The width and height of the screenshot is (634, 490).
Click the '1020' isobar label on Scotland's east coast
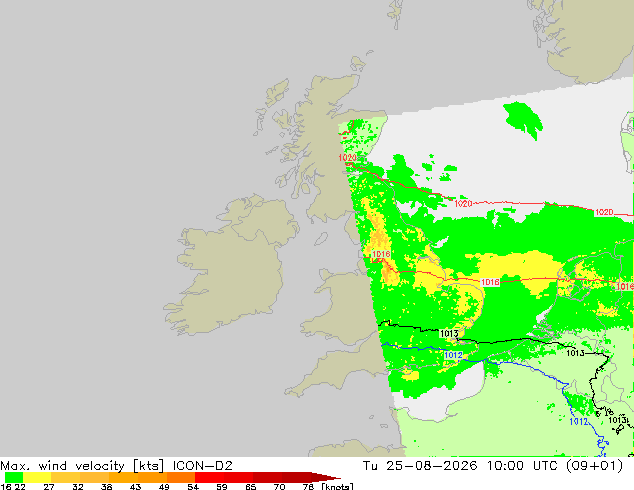[x=348, y=158]
